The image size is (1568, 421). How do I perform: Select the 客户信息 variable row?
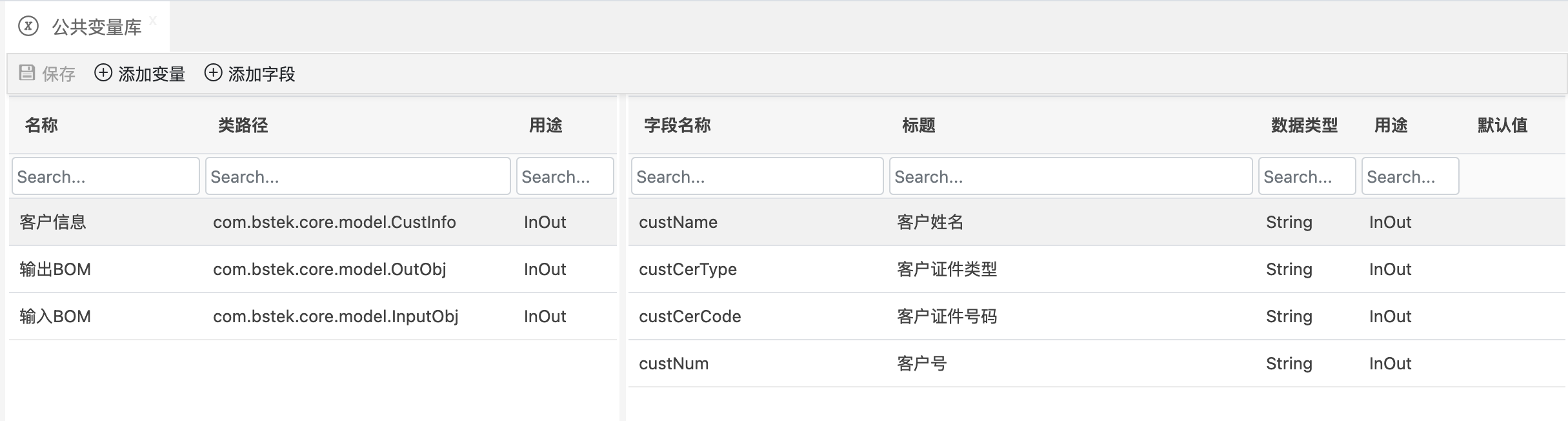coord(53,222)
